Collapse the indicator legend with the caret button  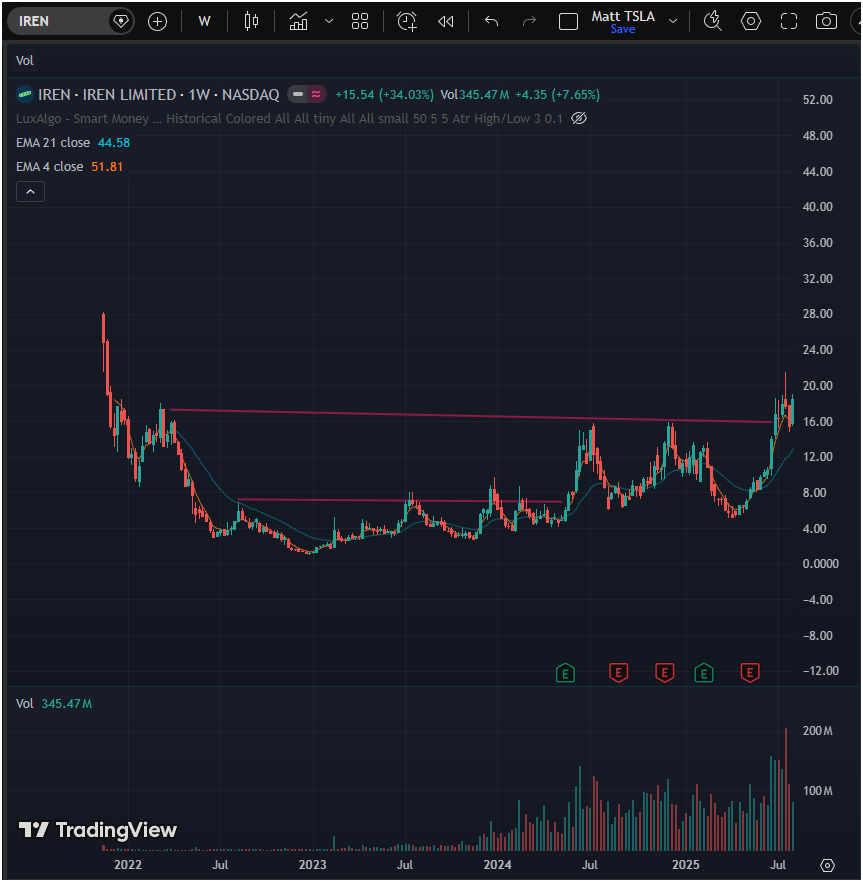(x=30, y=192)
